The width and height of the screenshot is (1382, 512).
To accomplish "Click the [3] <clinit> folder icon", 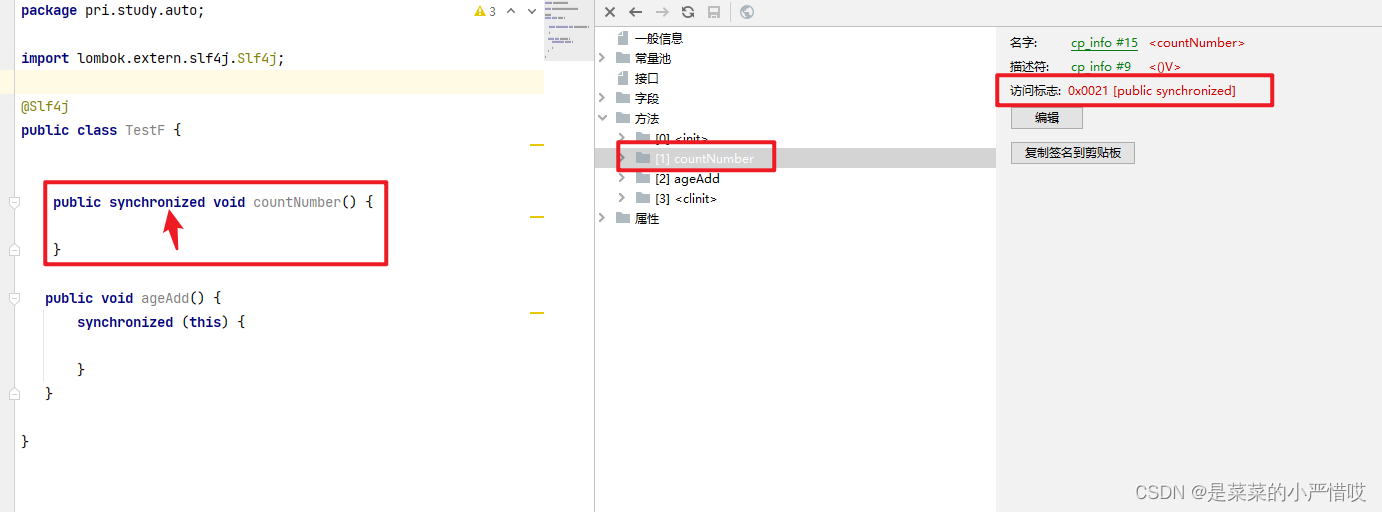I will pos(644,198).
